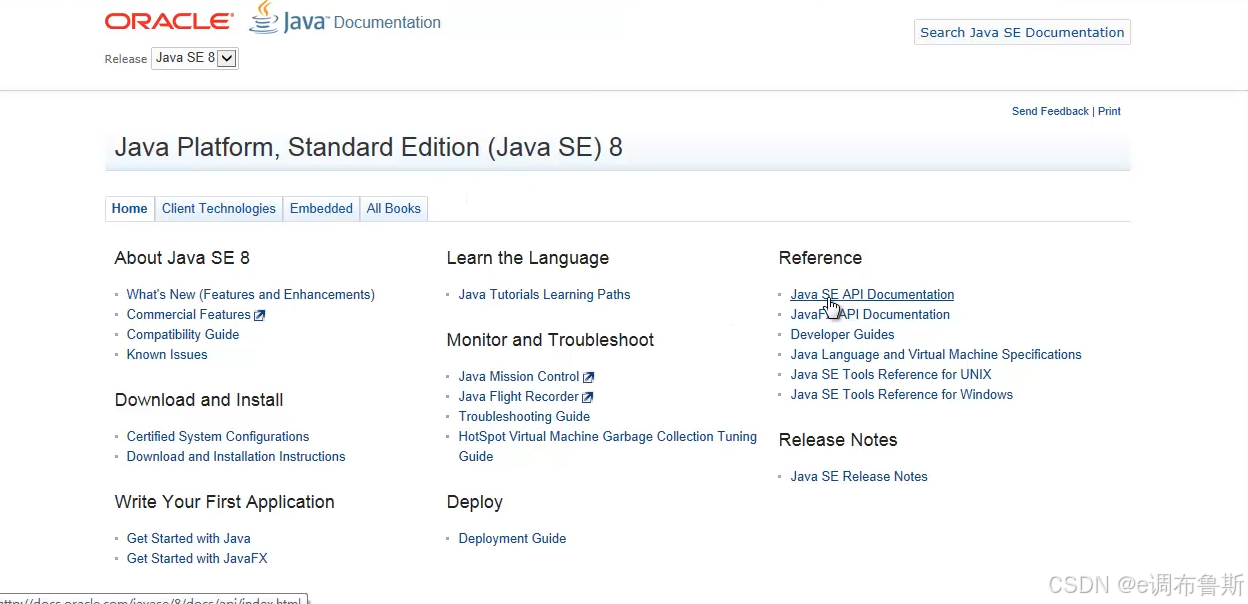Viewport: 1248px width, 604px height.
Task: Open What's New (Features and Enhancements)
Action: click(251, 294)
